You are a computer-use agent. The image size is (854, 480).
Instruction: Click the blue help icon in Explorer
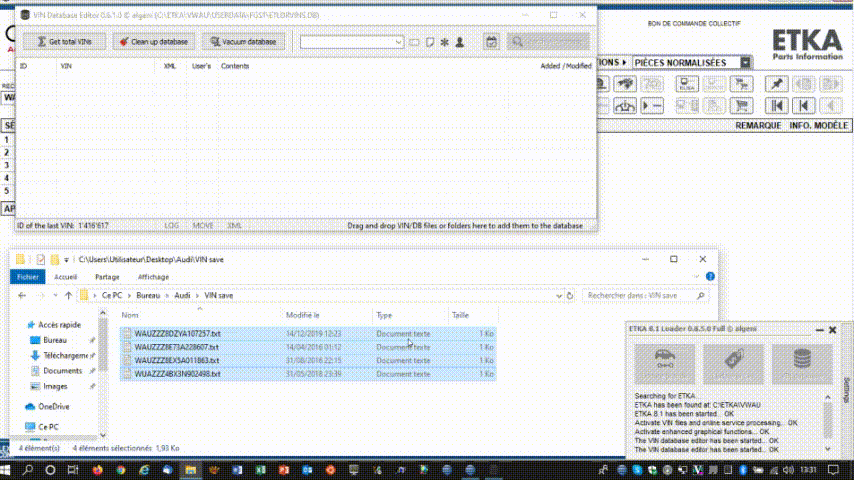710,276
